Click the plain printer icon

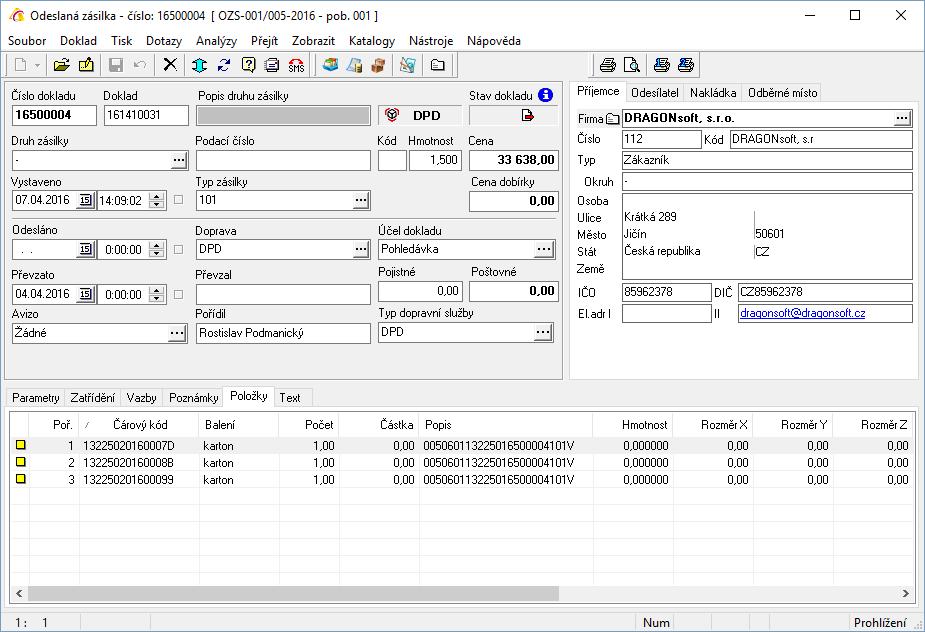pos(608,65)
